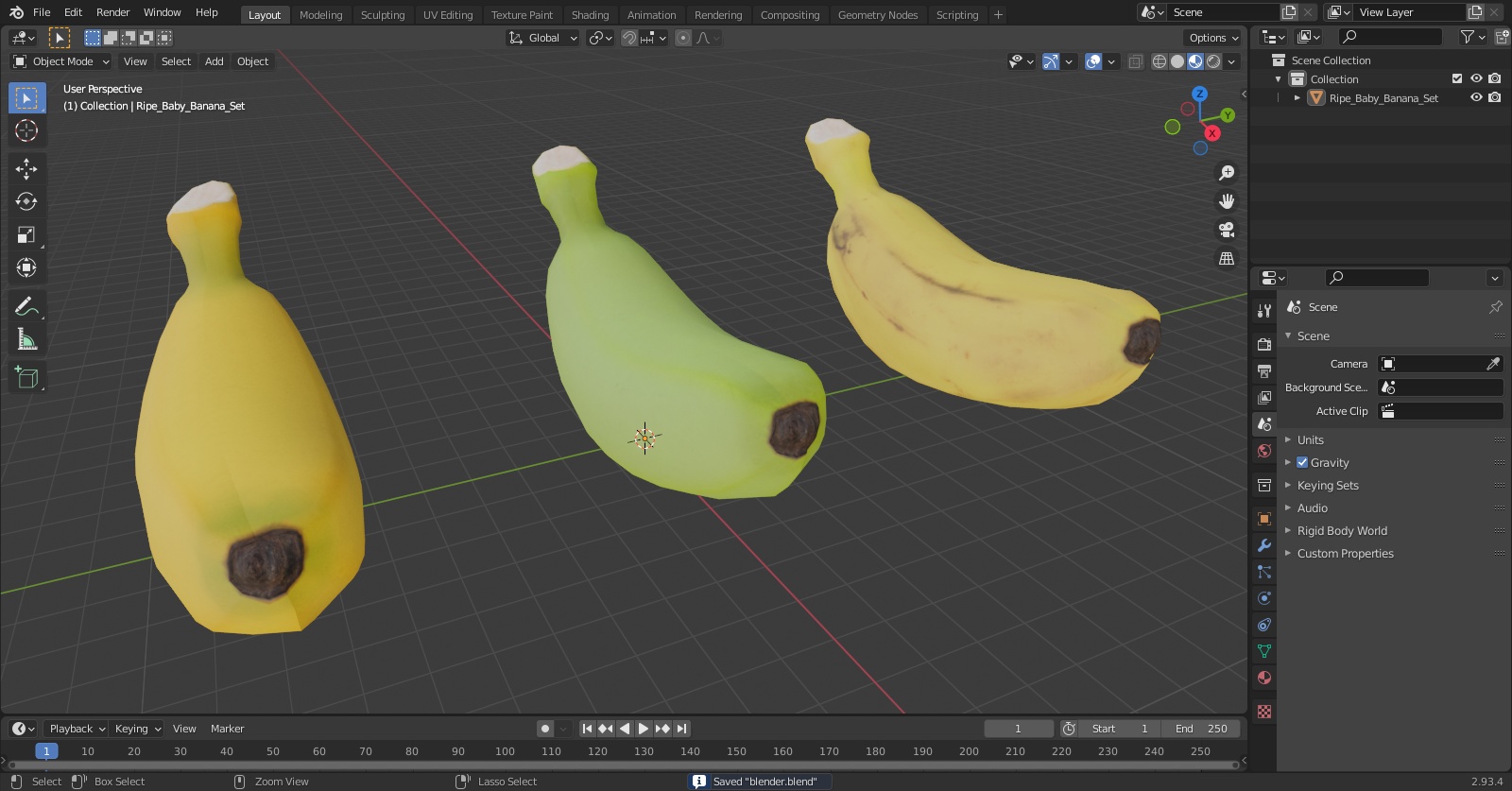Switch to the Geometry Nodes workspace tab
1512x791 pixels.
click(x=878, y=14)
